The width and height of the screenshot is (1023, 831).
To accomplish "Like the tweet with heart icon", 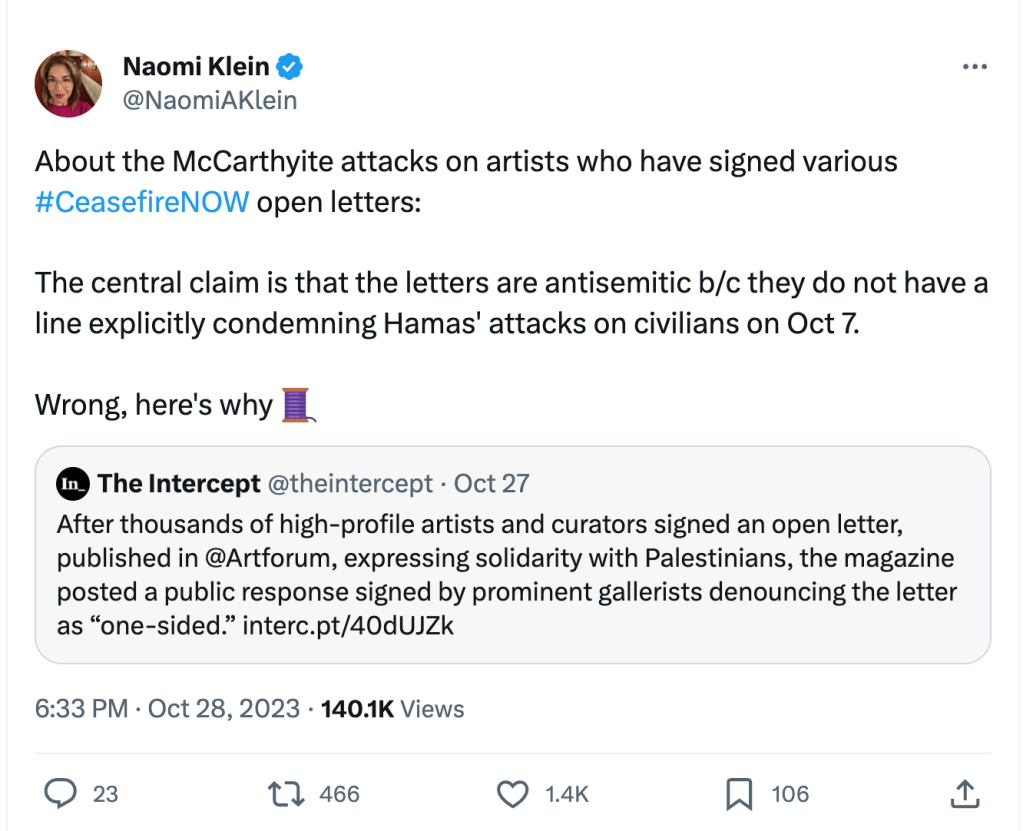I will pyautogui.click(x=512, y=794).
